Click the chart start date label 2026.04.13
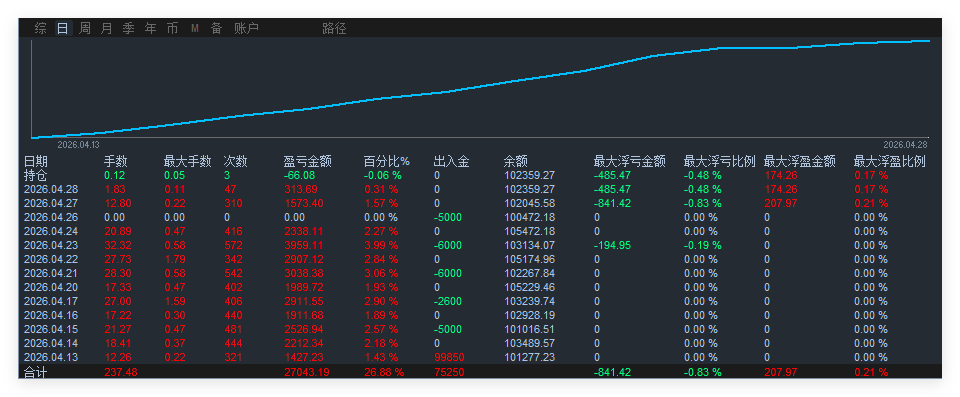Screen dimensions: 960x397 tap(78, 145)
